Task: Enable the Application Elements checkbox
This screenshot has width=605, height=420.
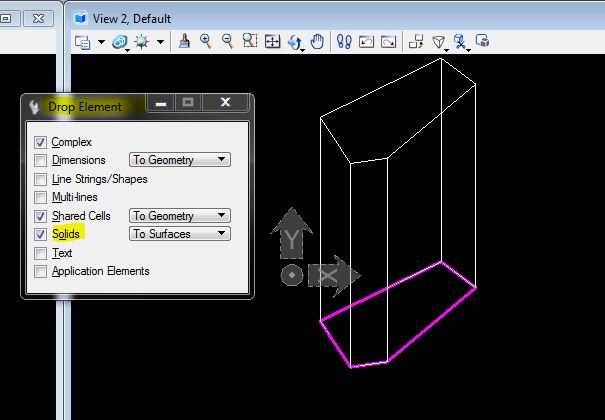Action: point(40,272)
